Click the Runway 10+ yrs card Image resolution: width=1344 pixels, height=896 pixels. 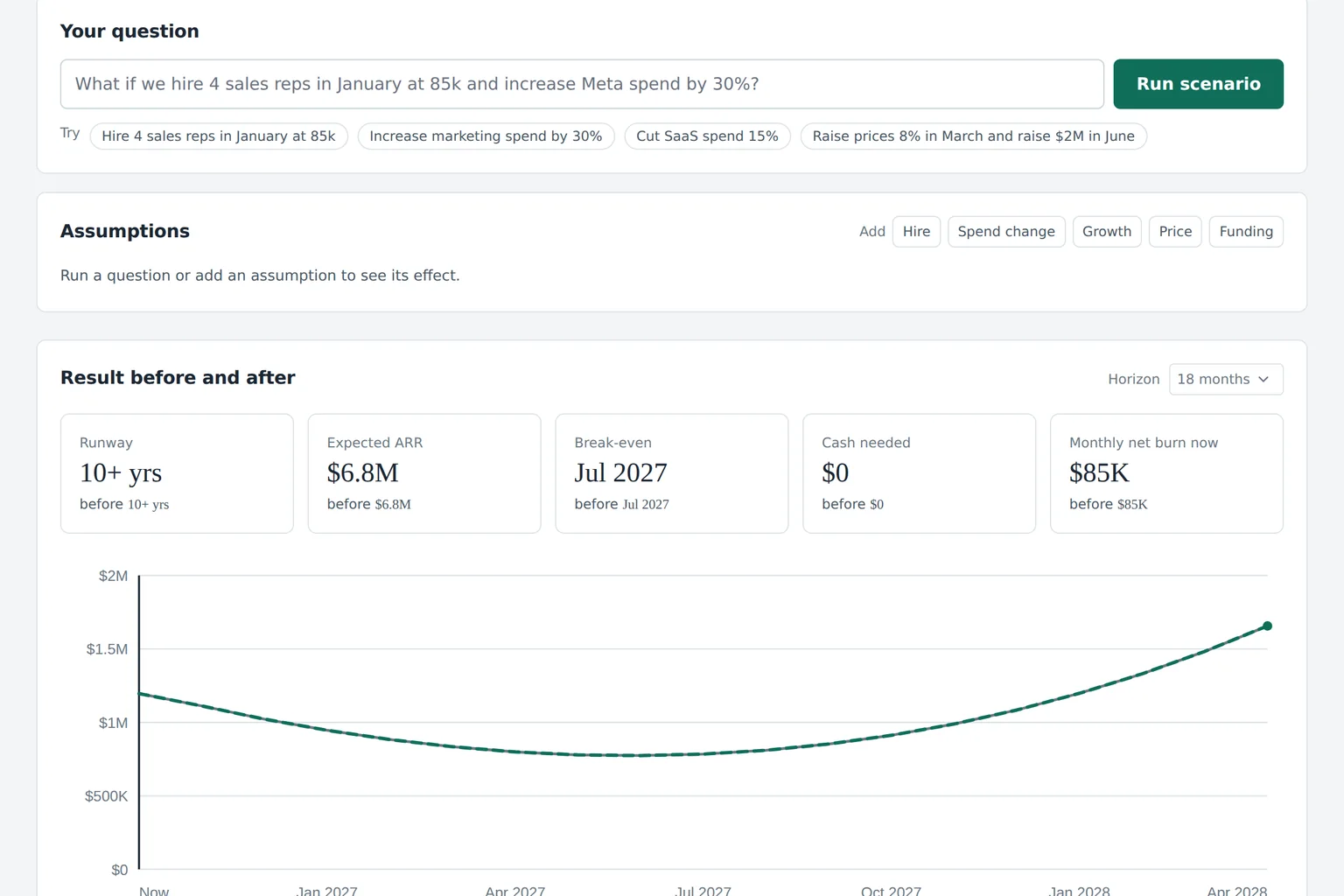(177, 473)
